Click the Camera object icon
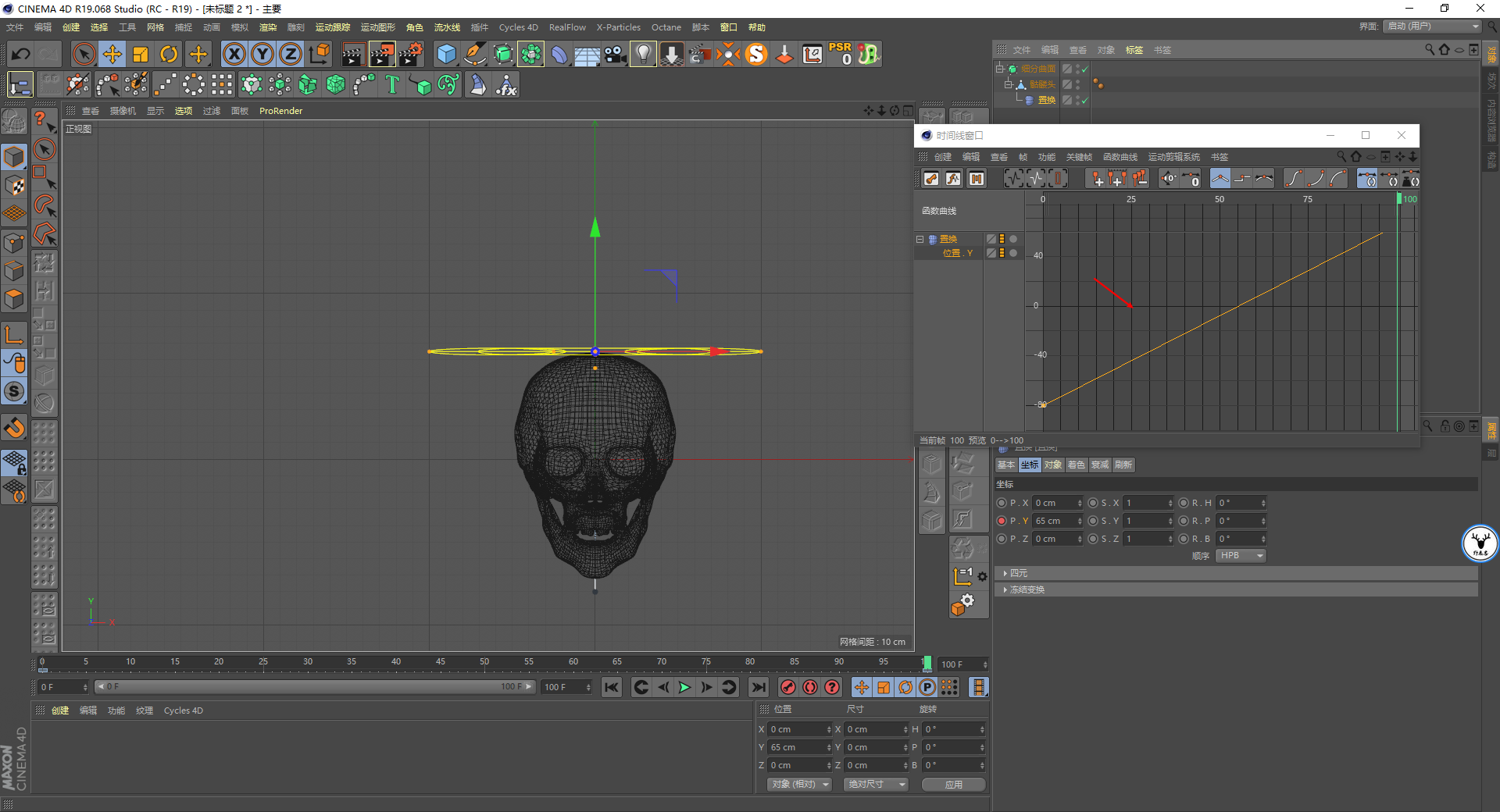1500x812 pixels. click(616, 54)
